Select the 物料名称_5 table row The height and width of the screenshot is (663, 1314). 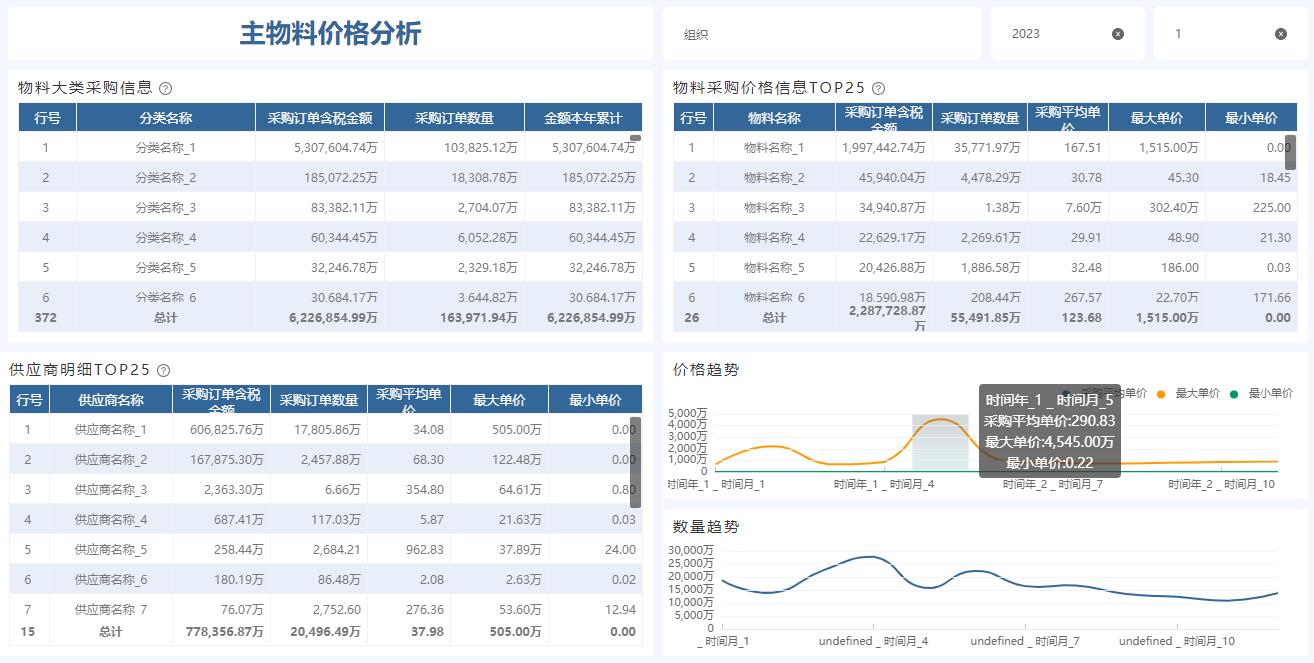point(775,267)
